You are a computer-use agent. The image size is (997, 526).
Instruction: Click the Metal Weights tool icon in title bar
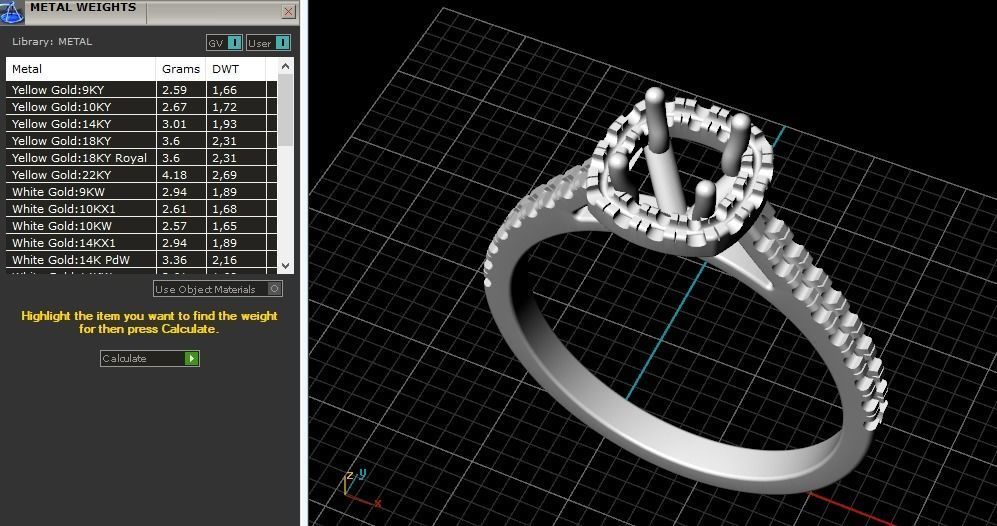(x=12, y=12)
